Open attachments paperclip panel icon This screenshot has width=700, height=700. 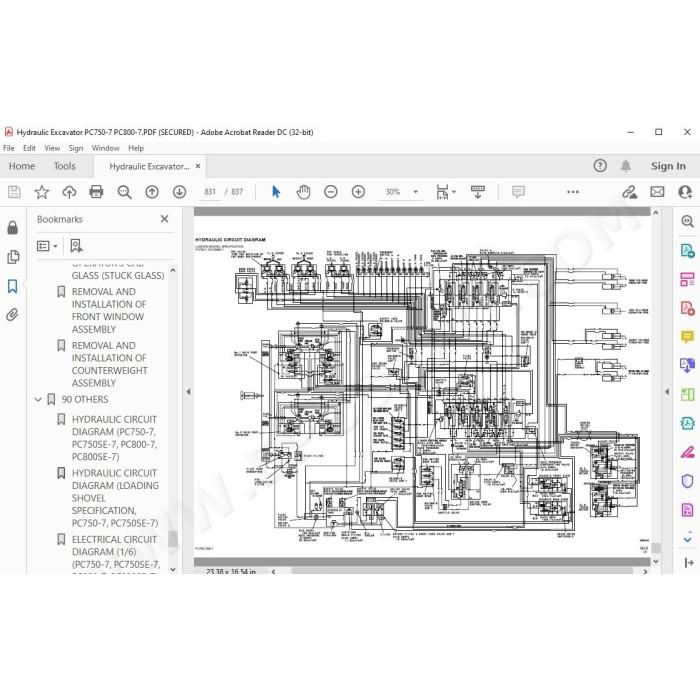[12, 315]
